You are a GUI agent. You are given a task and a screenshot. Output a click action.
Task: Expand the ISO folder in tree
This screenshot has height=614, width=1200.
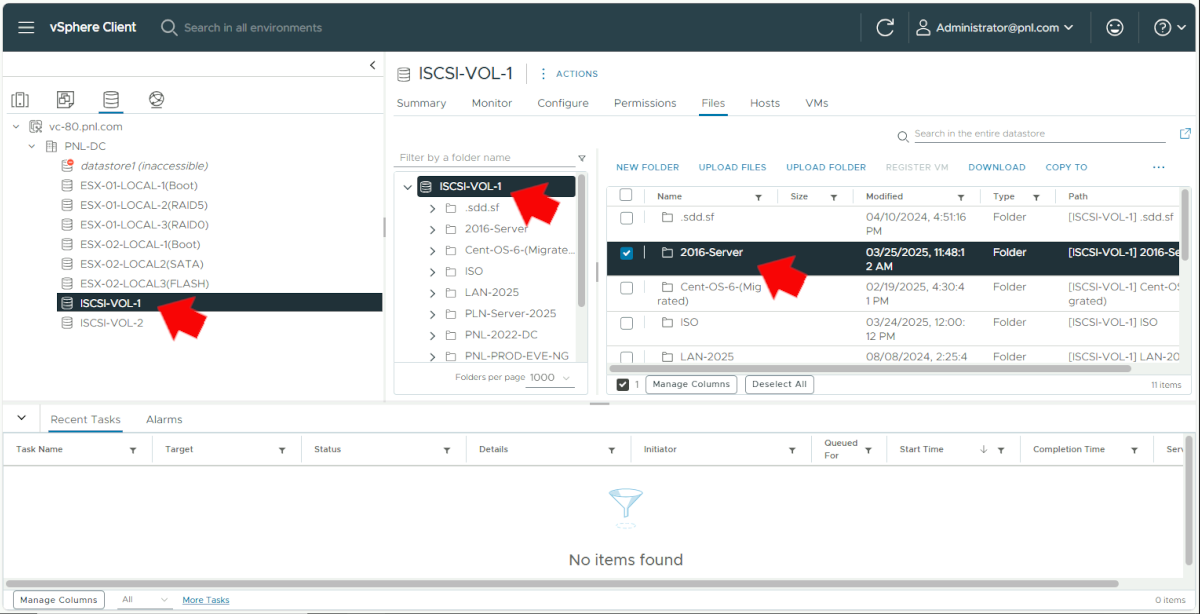click(x=432, y=271)
